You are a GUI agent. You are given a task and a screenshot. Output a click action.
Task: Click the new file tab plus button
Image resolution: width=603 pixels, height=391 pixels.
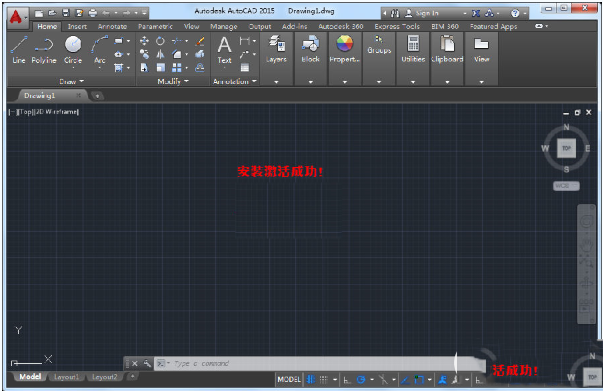pos(97,96)
